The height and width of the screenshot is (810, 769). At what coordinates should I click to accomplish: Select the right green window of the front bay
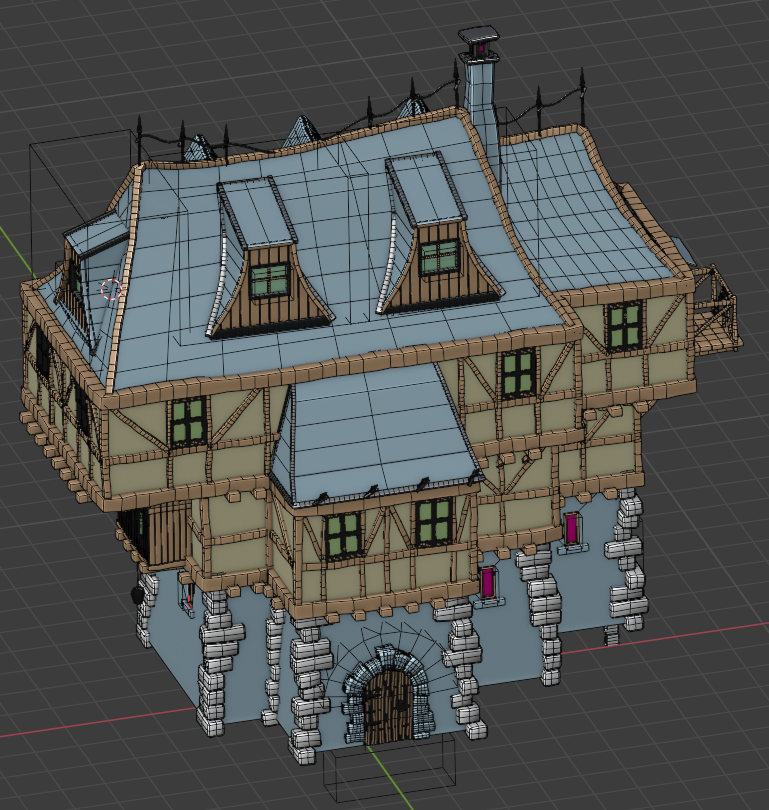434,520
